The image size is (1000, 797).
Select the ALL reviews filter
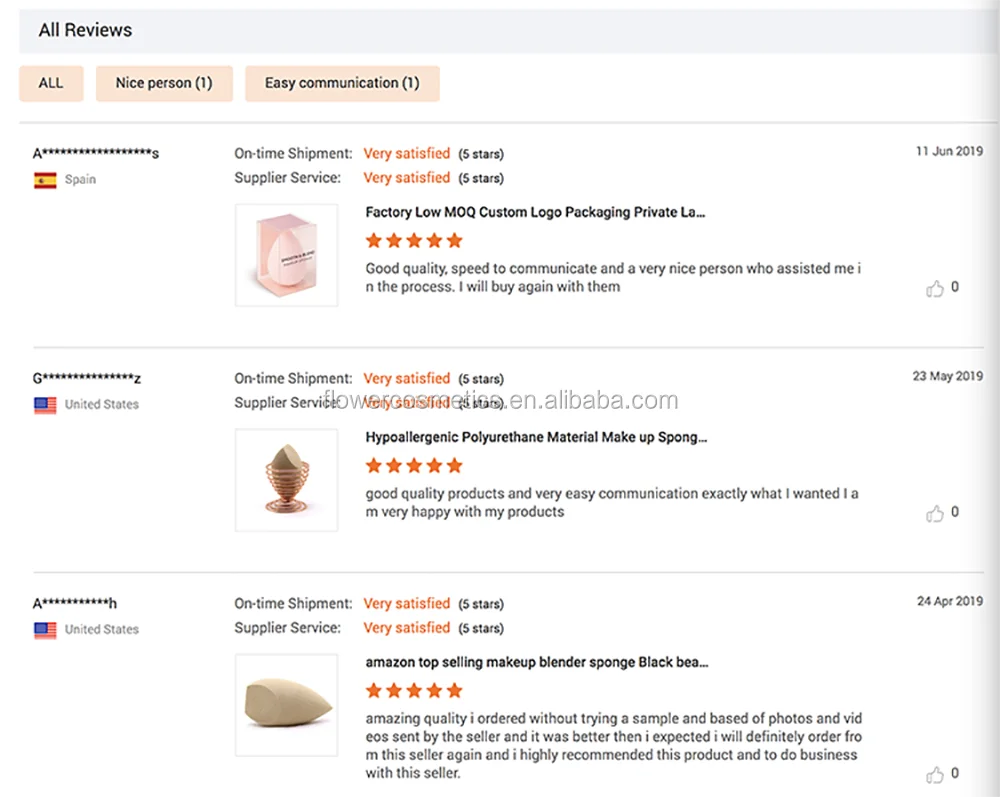click(51, 83)
